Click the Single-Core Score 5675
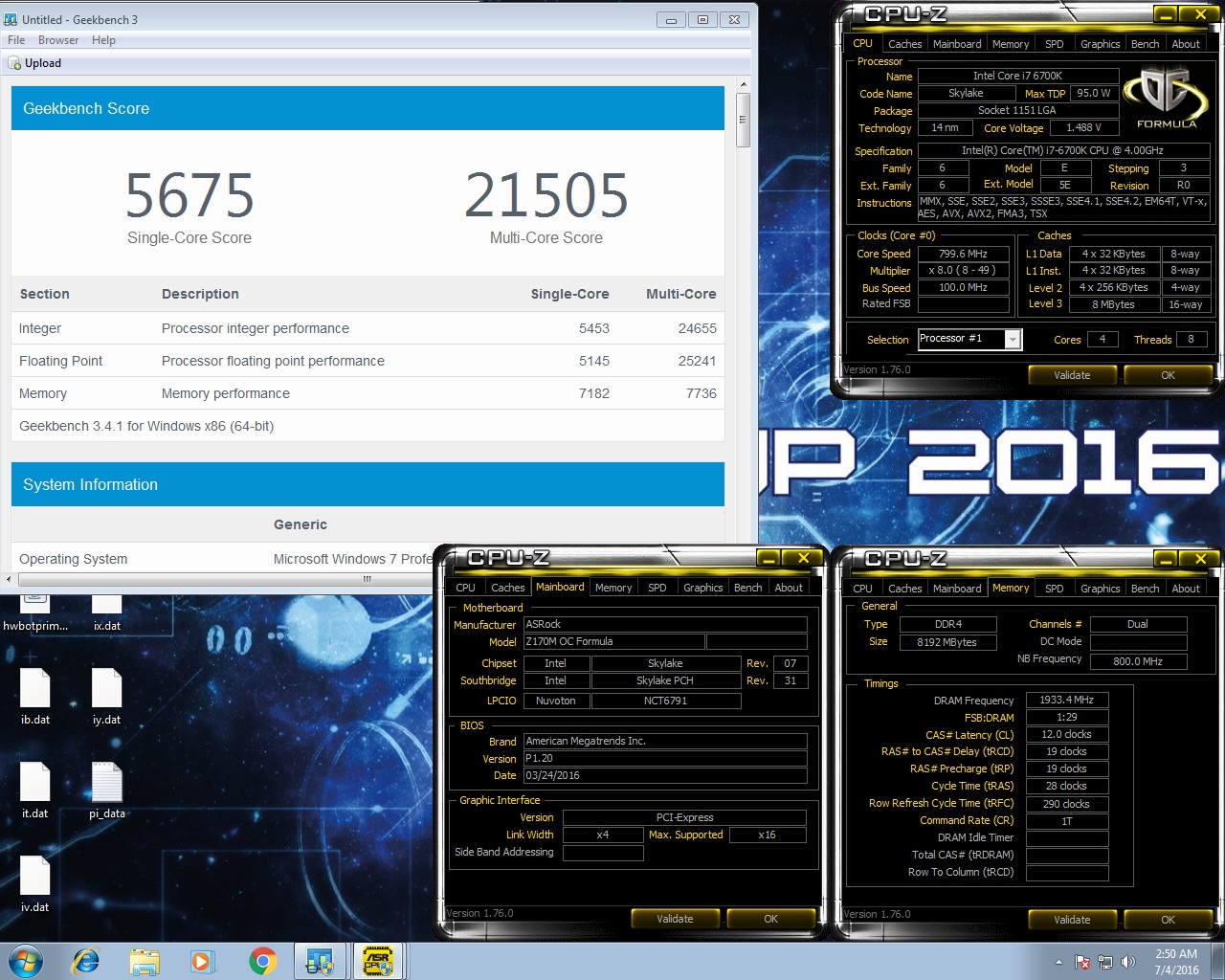 point(189,195)
